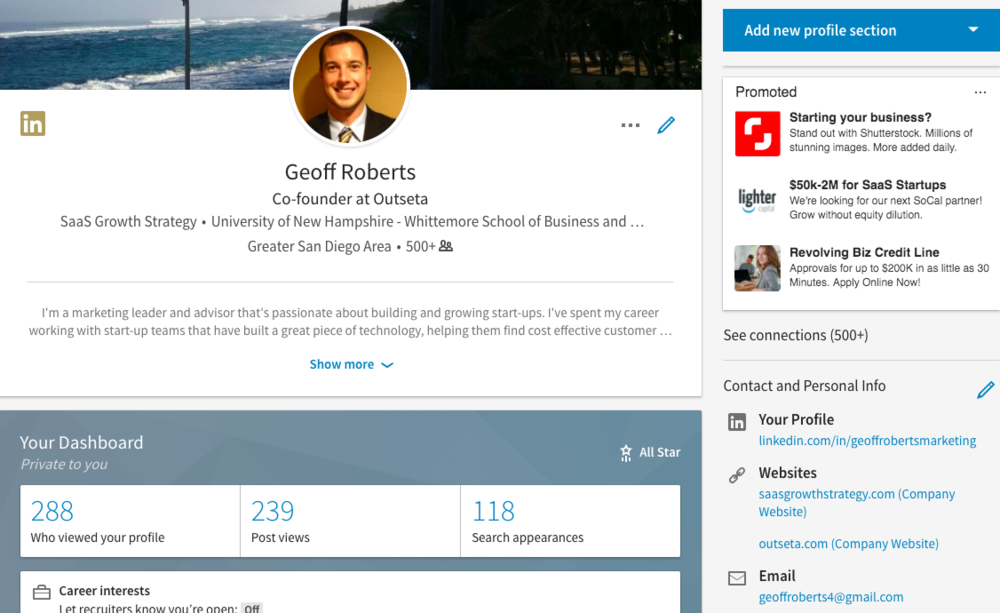Click Geoff Roberts' profile photo
The image size is (1000, 613).
pyautogui.click(x=349, y=85)
